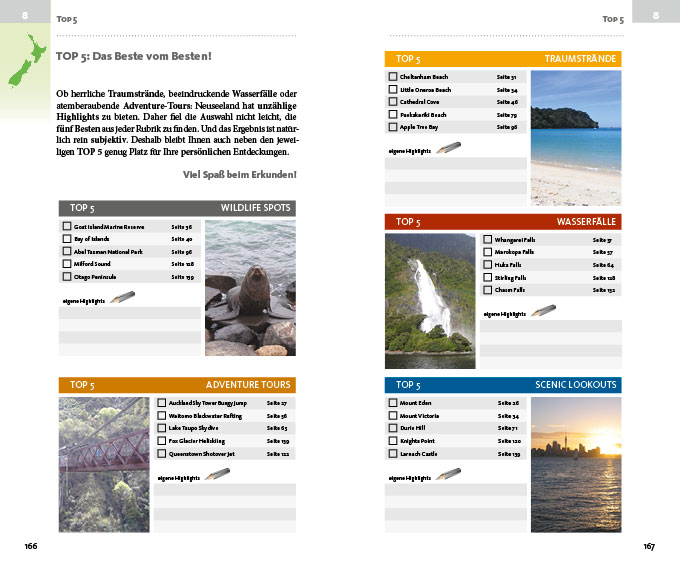Check the Milford Sound checkbox
This screenshot has height=567, width=680.
click(x=66, y=264)
